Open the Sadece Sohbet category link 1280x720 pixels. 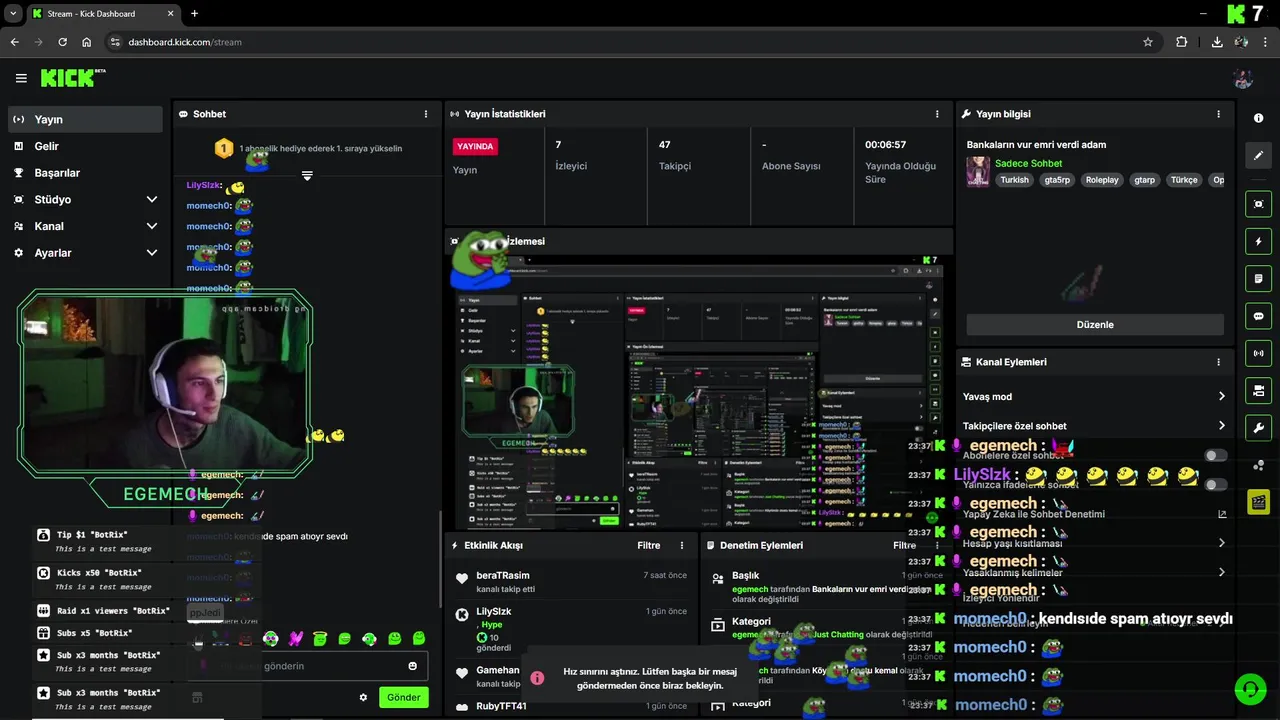coord(1028,163)
